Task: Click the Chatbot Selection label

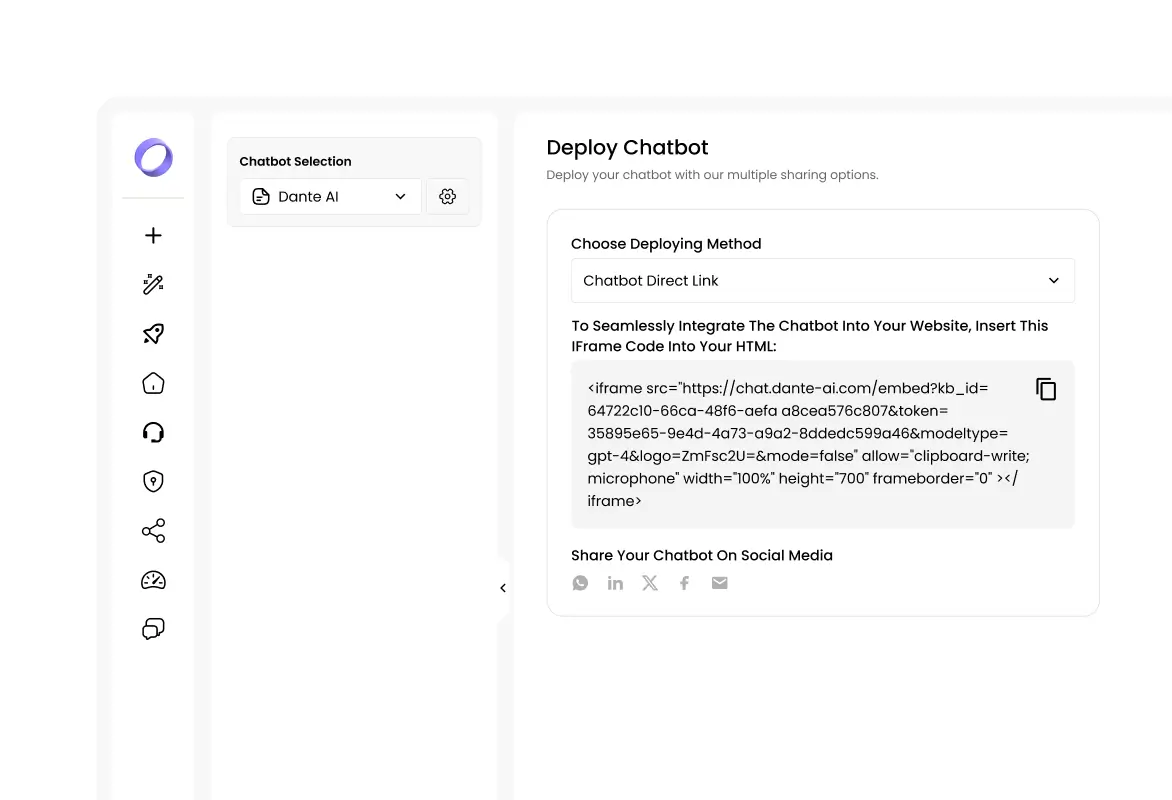Action: (x=295, y=161)
